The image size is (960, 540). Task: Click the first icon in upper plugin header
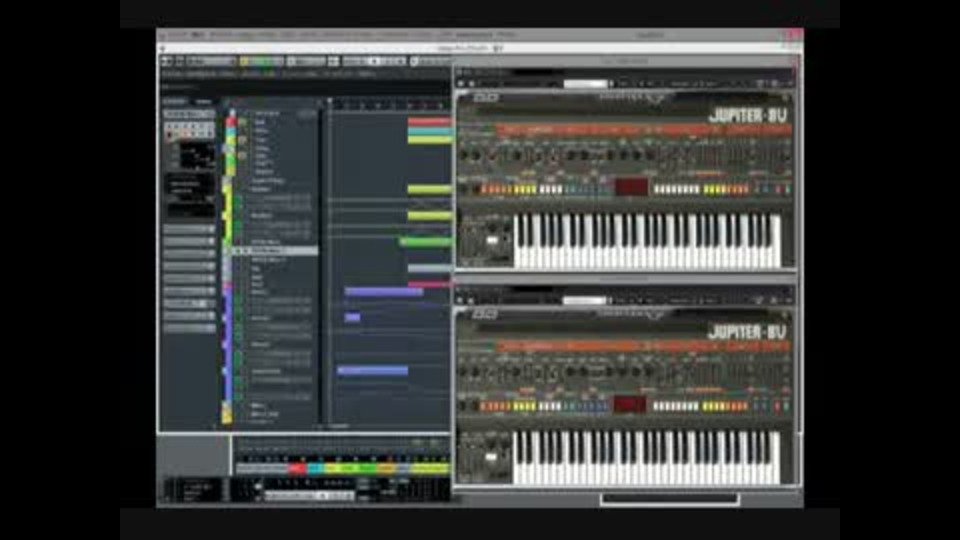coord(461,84)
